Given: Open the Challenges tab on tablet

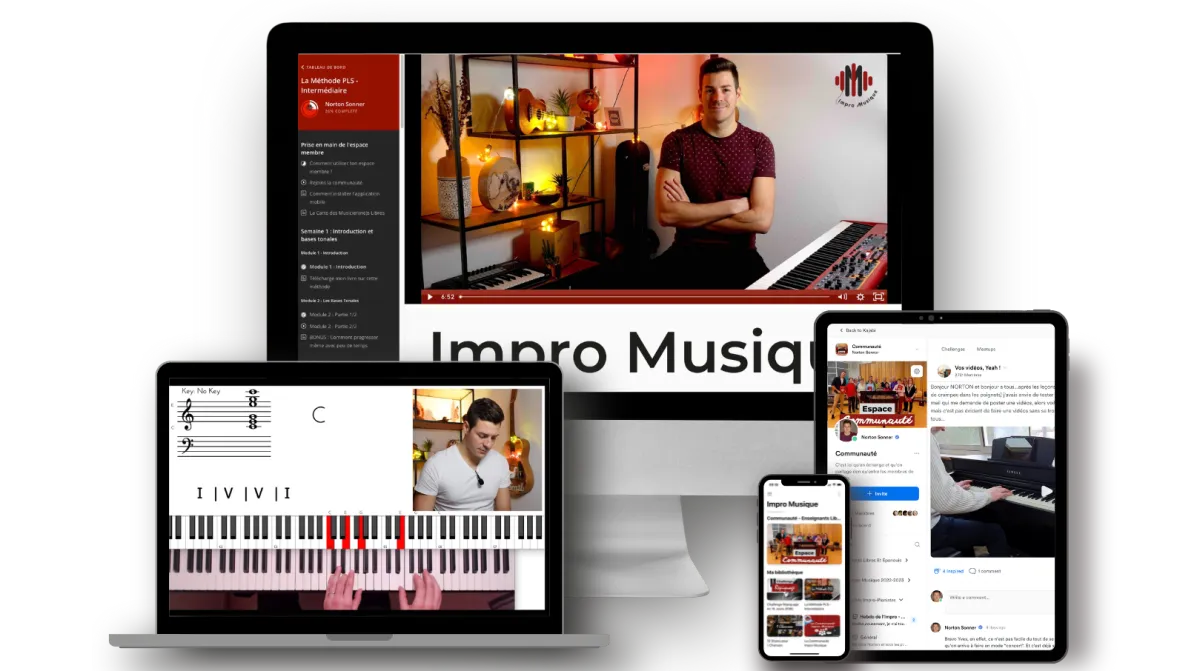Looking at the screenshot, I should coord(953,349).
